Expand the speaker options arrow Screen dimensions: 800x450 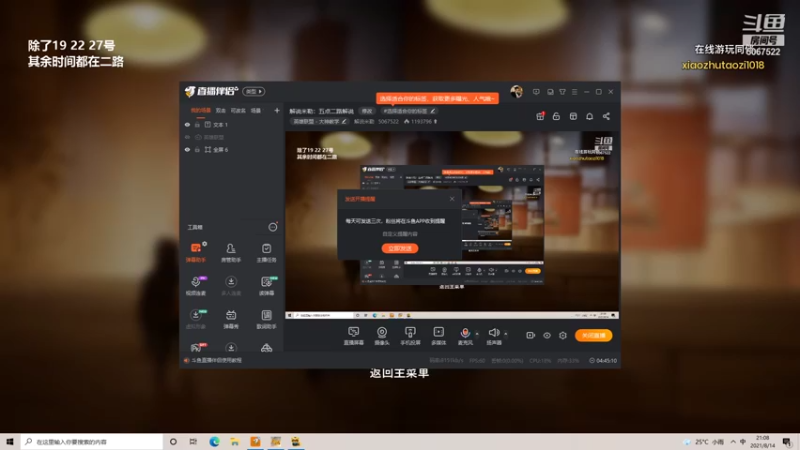(506, 334)
